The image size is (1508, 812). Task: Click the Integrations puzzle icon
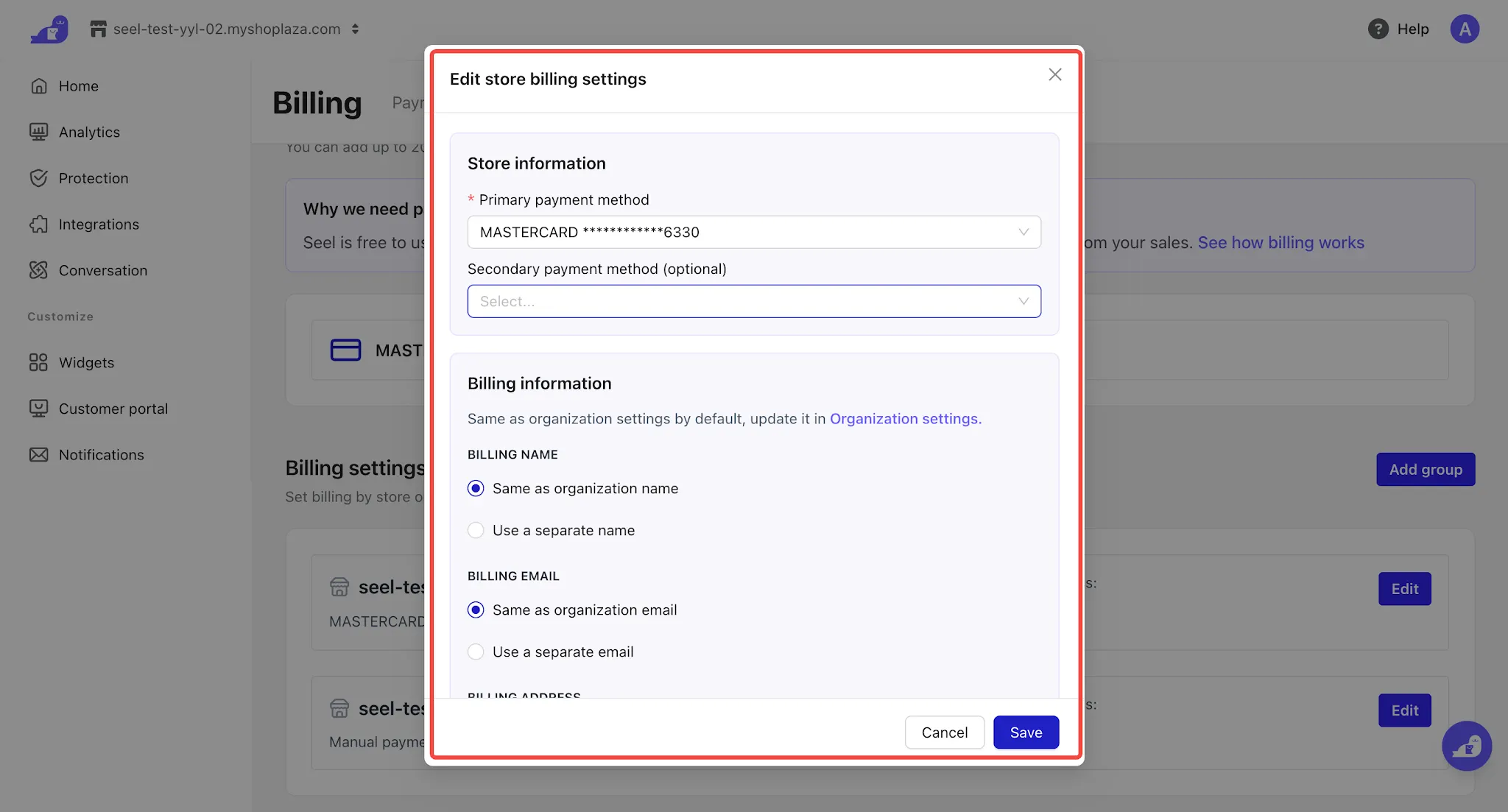(39, 225)
